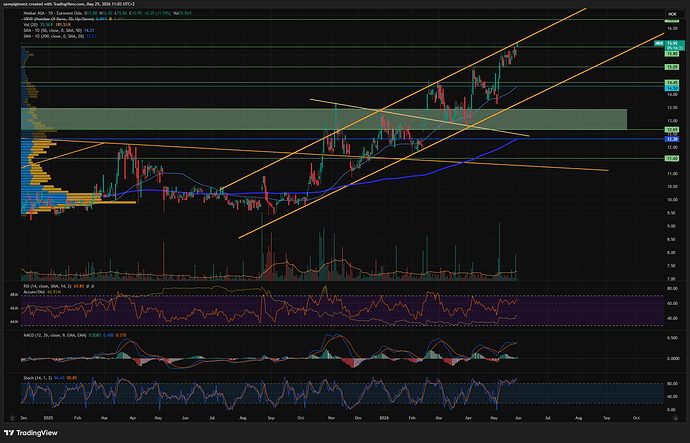
Task: Click the green 15.05 horizontal line label
Action: click(x=672, y=67)
